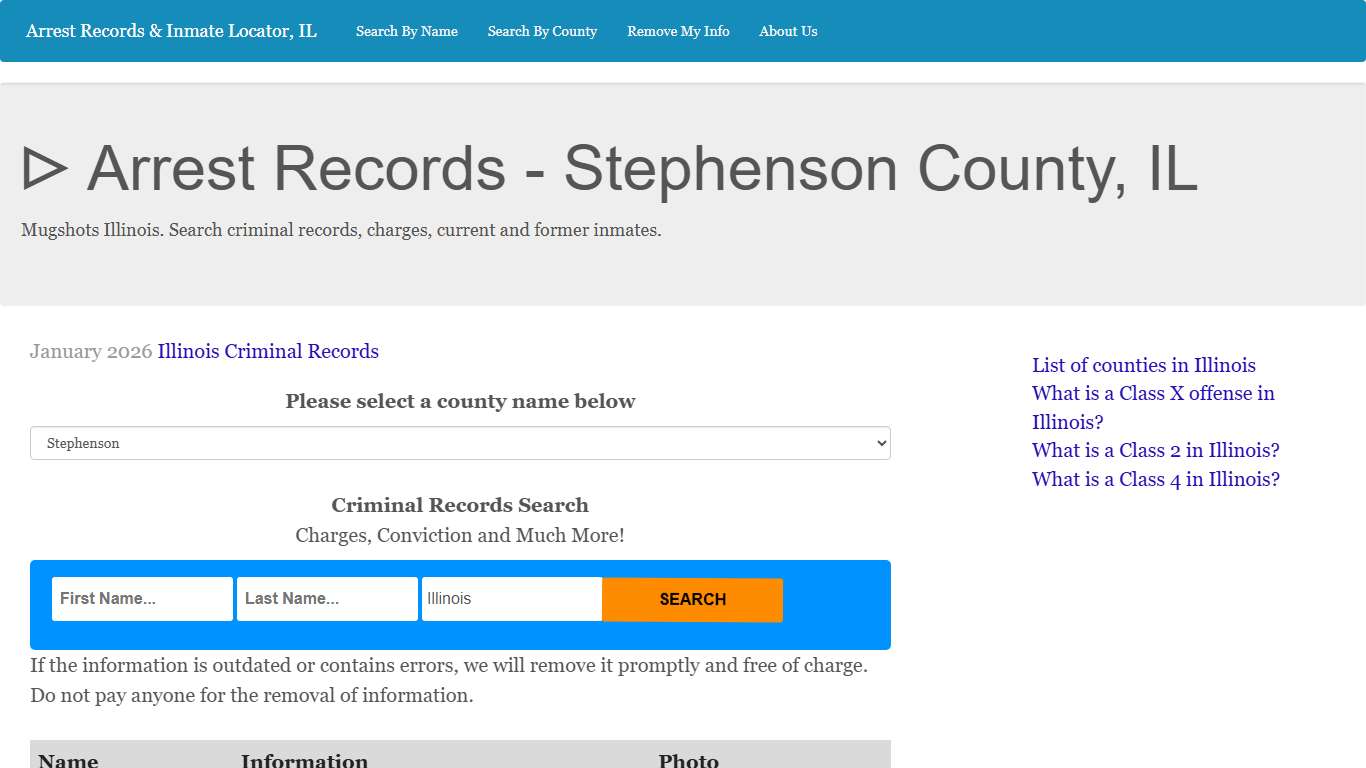Viewport: 1366px width, 768px height.
Task: Click the Photo column header
Action: click(x=688, y=760)
